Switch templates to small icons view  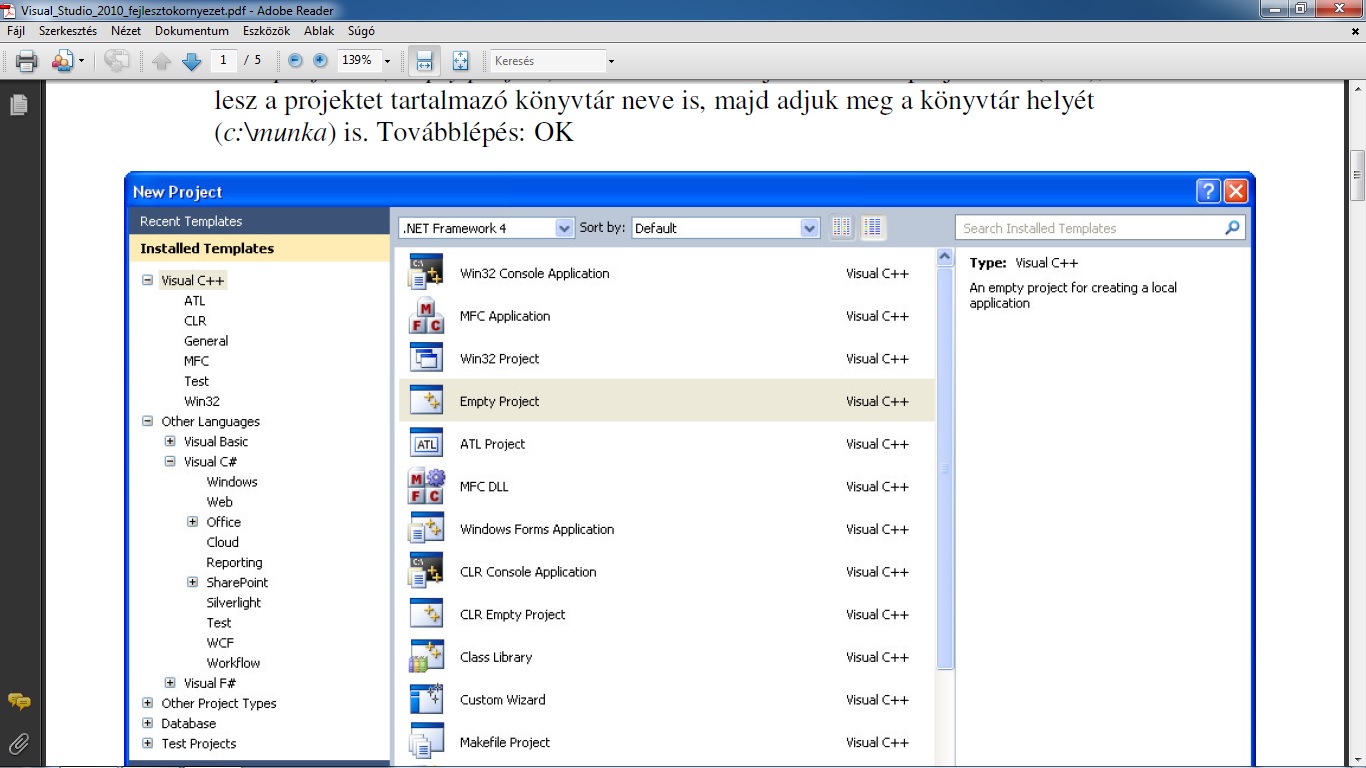point(842,228)
